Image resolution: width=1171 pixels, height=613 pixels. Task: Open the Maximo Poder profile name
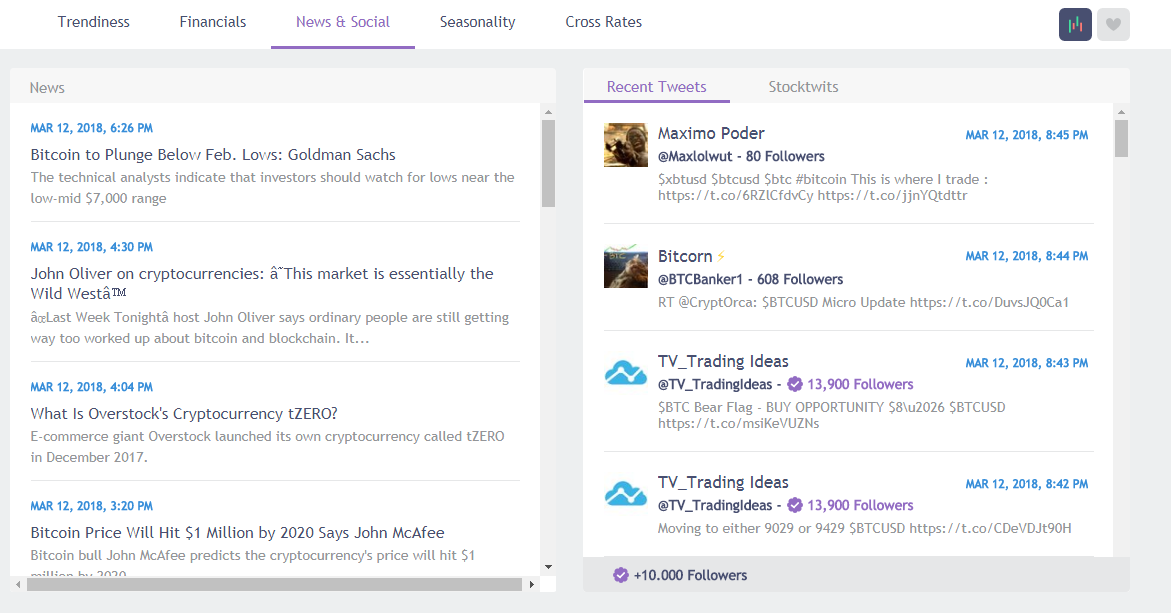tap(711, 133)
